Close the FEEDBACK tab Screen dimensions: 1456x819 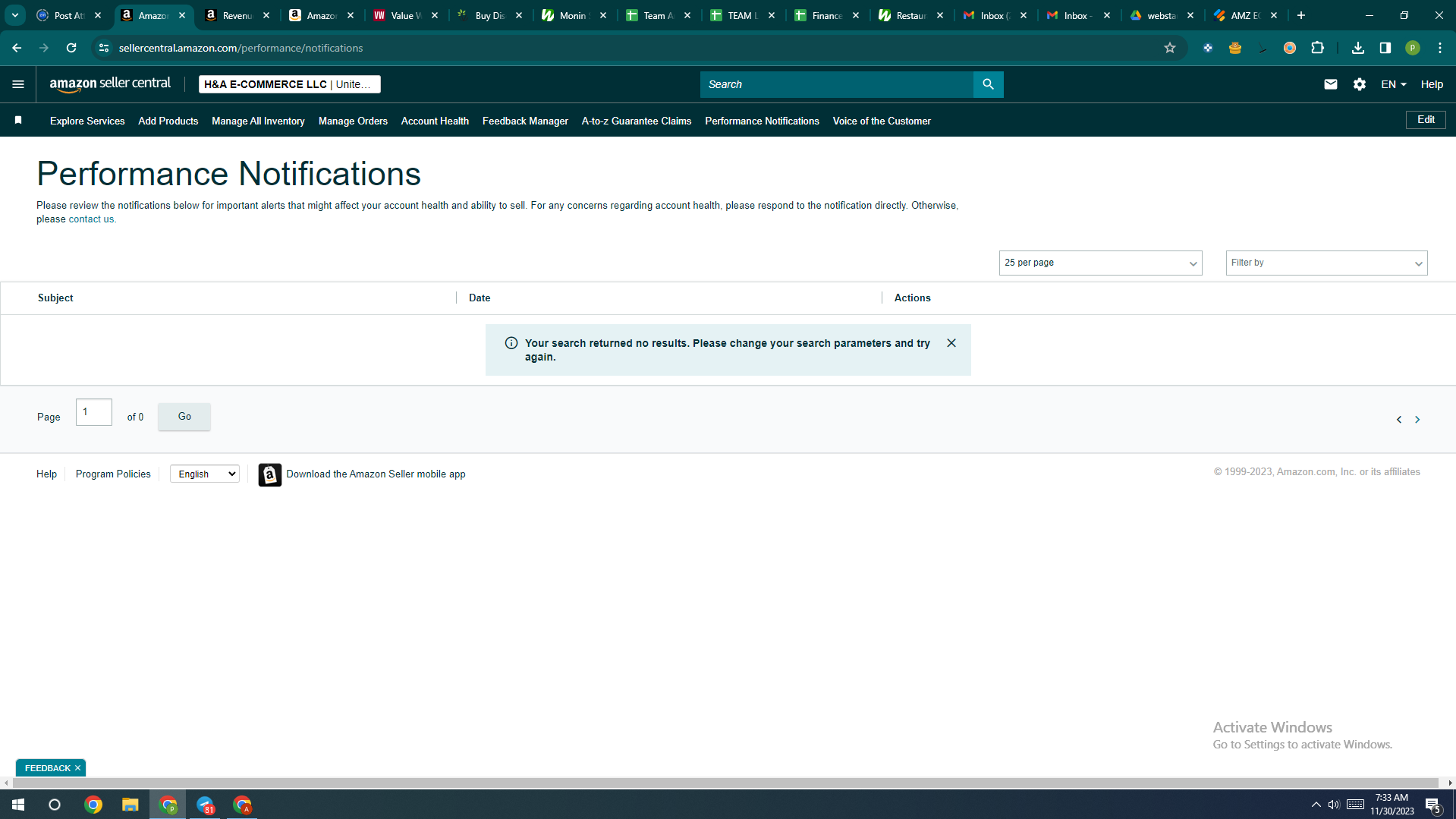(x=77, y=768)
